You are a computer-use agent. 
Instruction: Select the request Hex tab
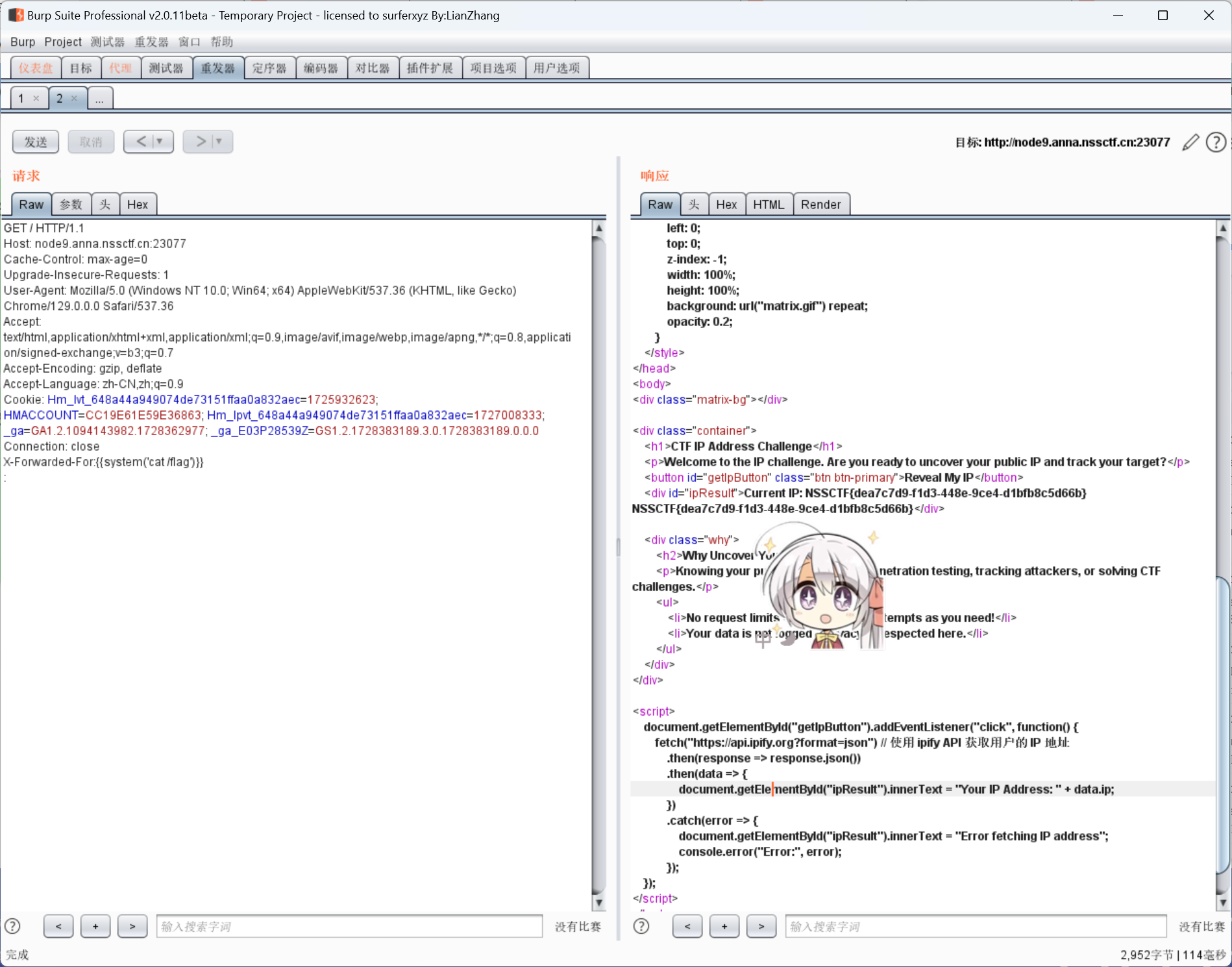click(138, 205)
